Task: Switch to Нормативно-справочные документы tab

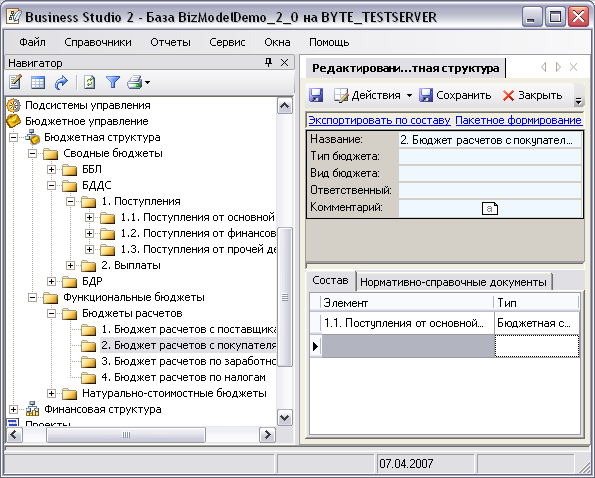Action: click(453, 282)
